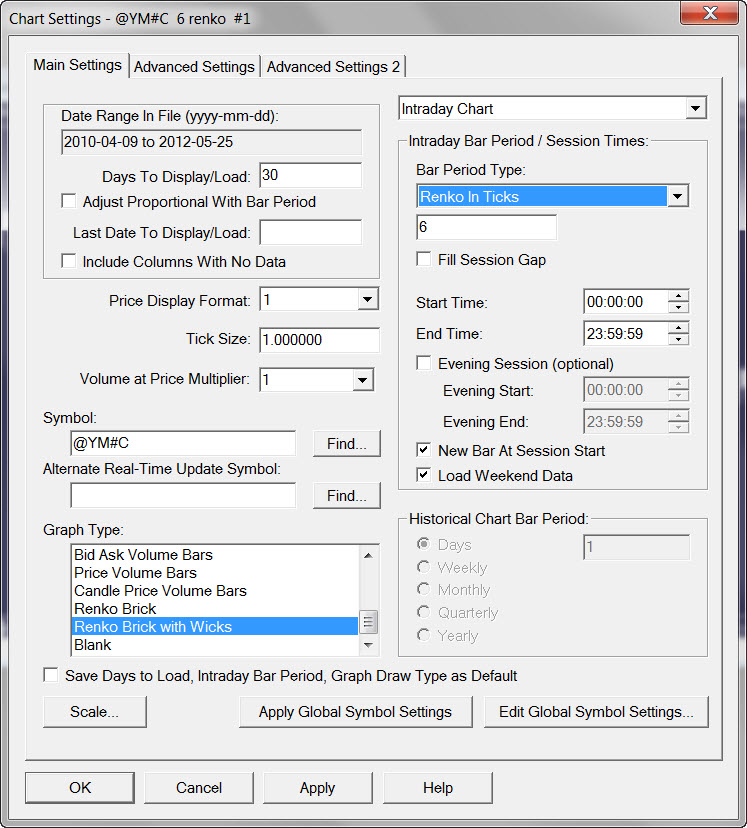Click Find button next to Symbol field
The height and width of the screenshot is (828, 747).
click(x=346, y=444)
